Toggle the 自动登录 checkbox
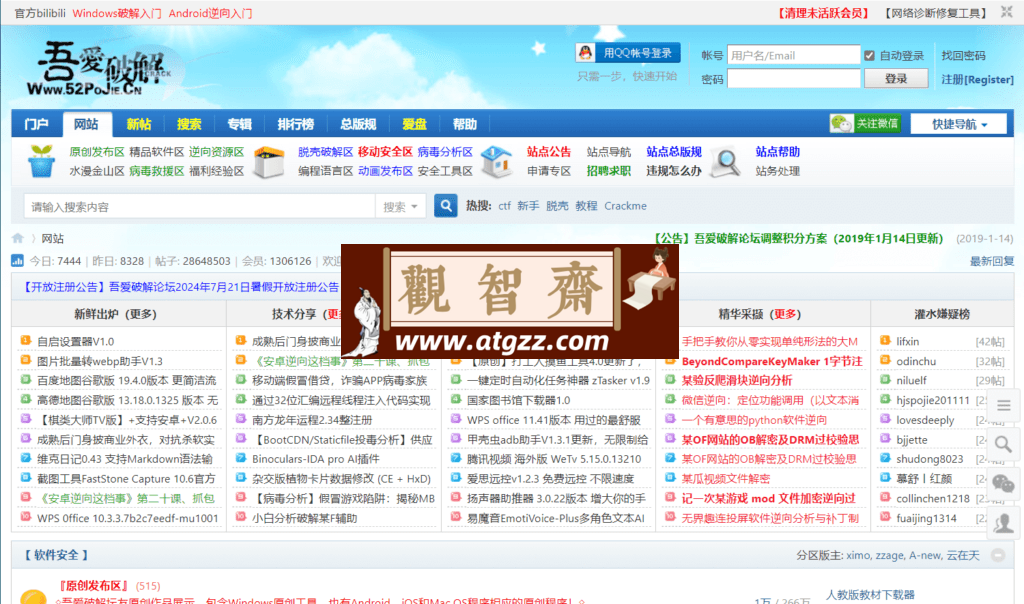The width and height of the screenshot is (1024, 604). pyautogui.click(x=869, y=56)
